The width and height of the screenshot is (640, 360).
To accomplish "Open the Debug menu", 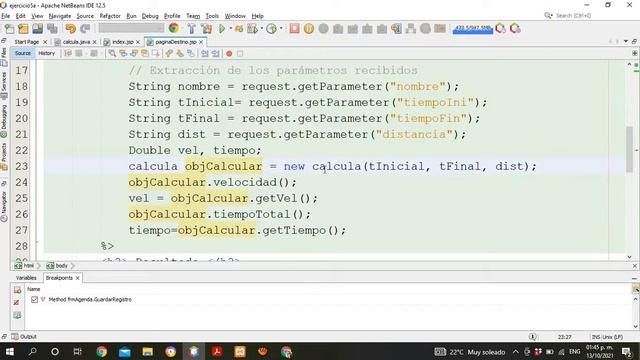I will coord(150,16).
